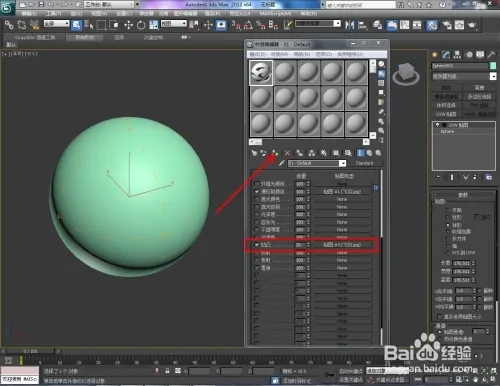Viewport: 500px width, 386px height.
Task: Toggle the Percent Snap icon
Action: tap(260, 25)
